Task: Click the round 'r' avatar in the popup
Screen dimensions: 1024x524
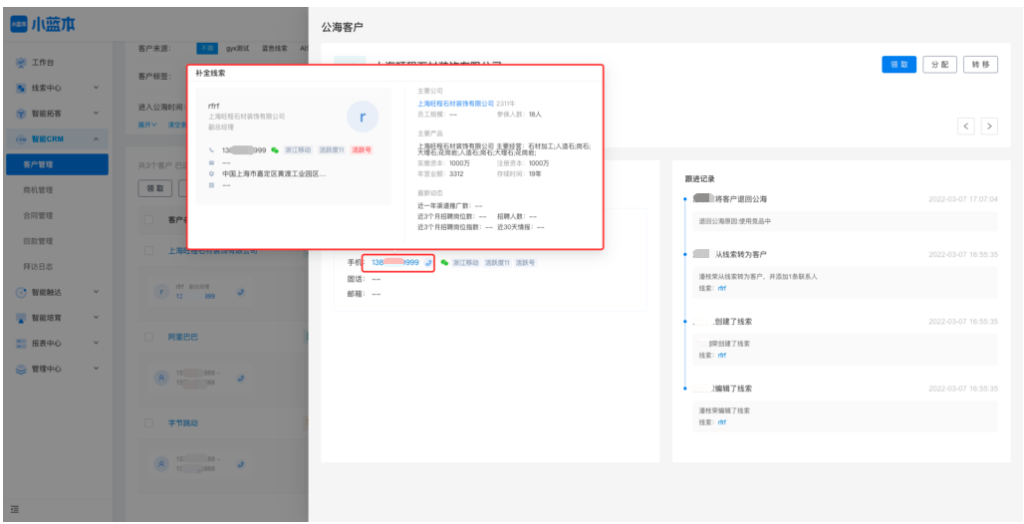Action: 362,117
